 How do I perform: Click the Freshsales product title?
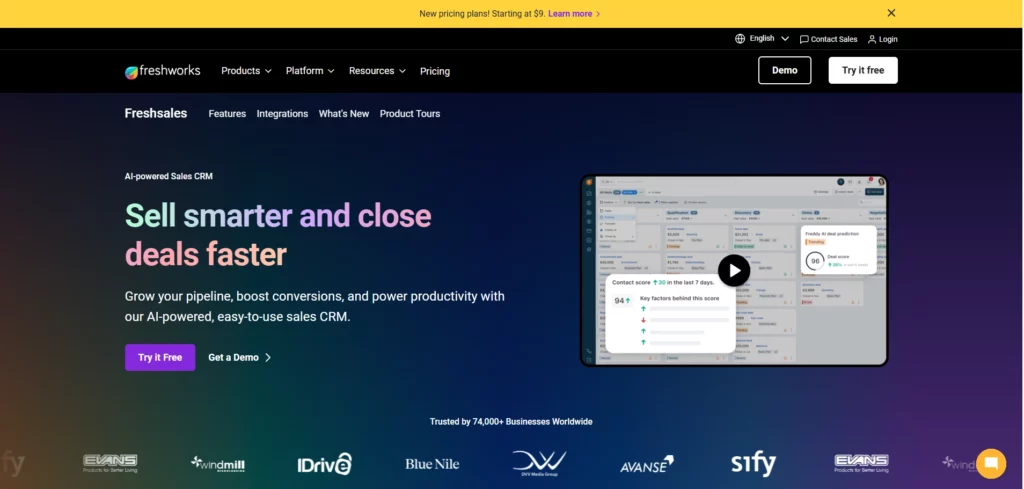pos(156,114)
